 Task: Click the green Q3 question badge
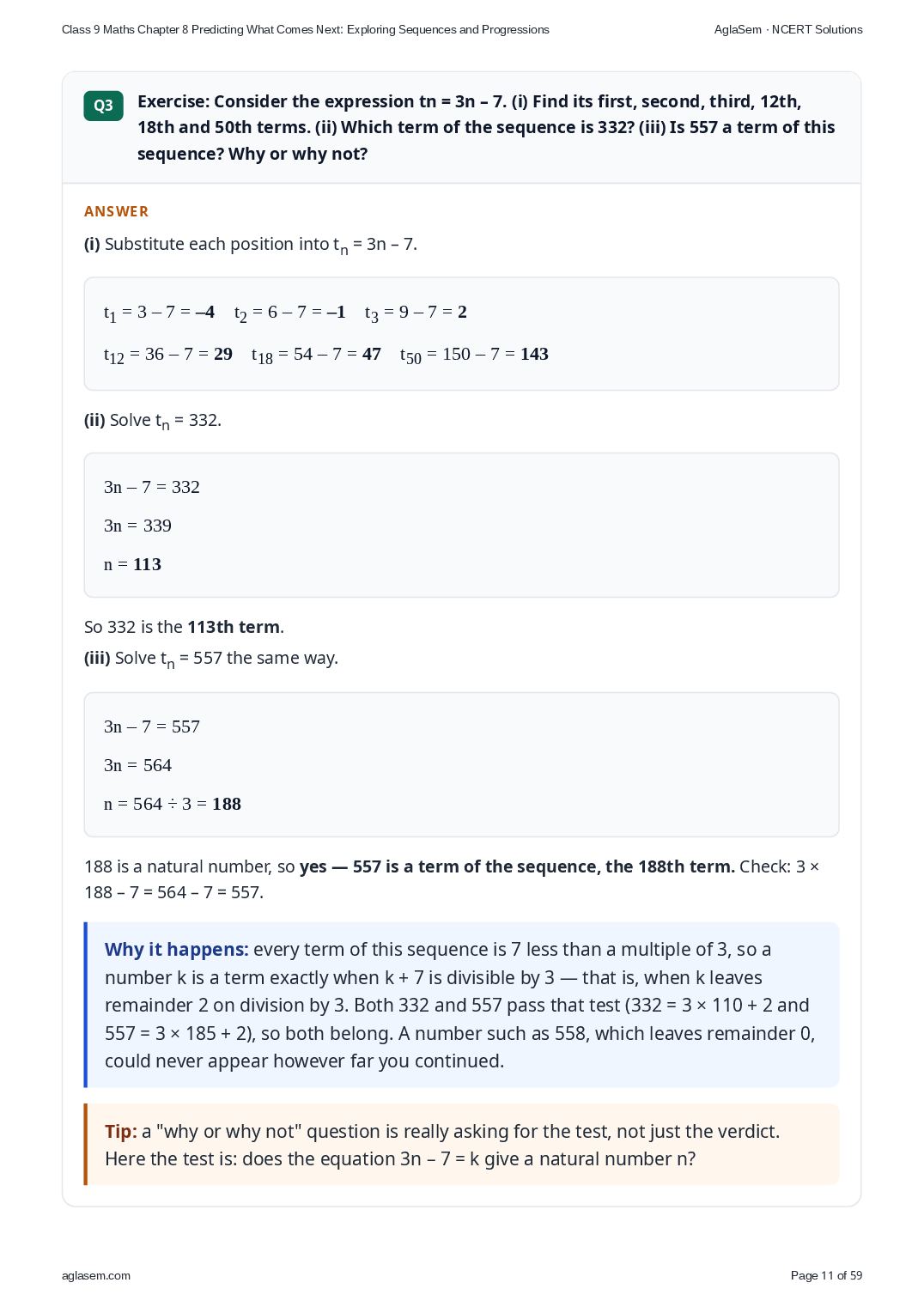[x=103, y=106]
